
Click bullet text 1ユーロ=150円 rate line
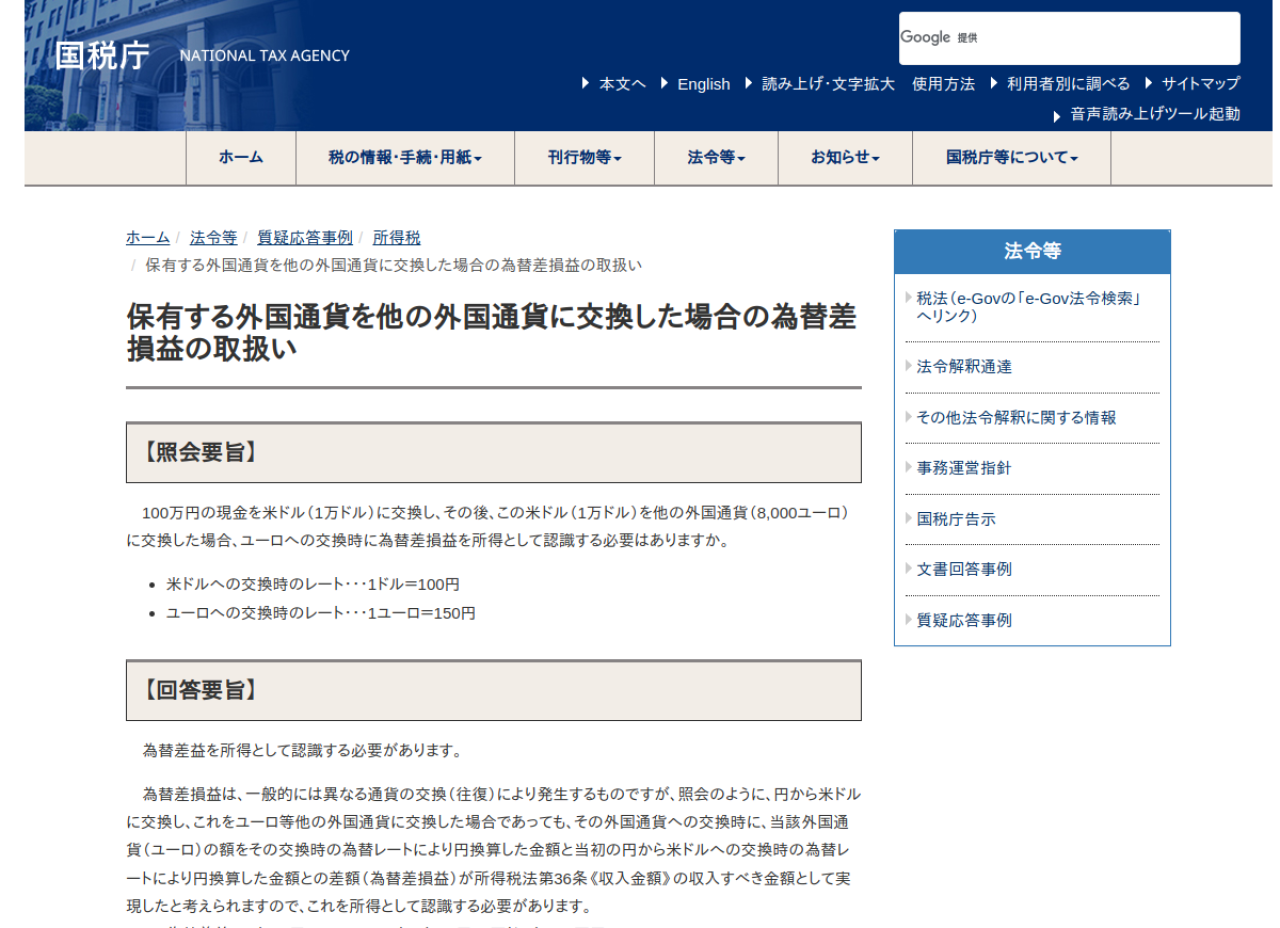321,613
